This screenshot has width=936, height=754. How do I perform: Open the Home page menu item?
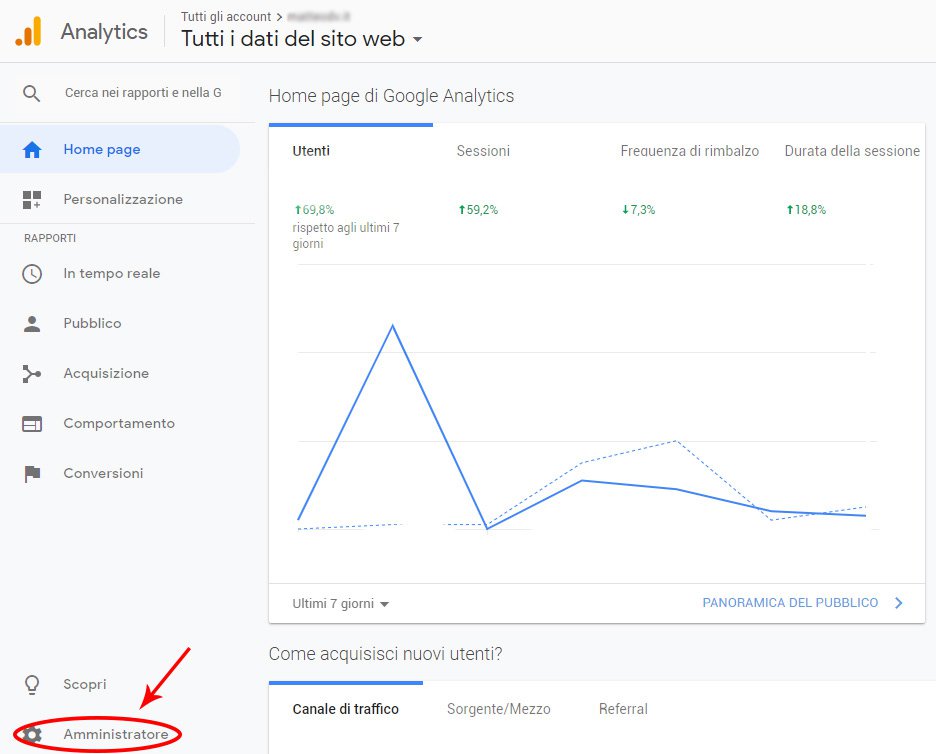[x=119, y=149]
